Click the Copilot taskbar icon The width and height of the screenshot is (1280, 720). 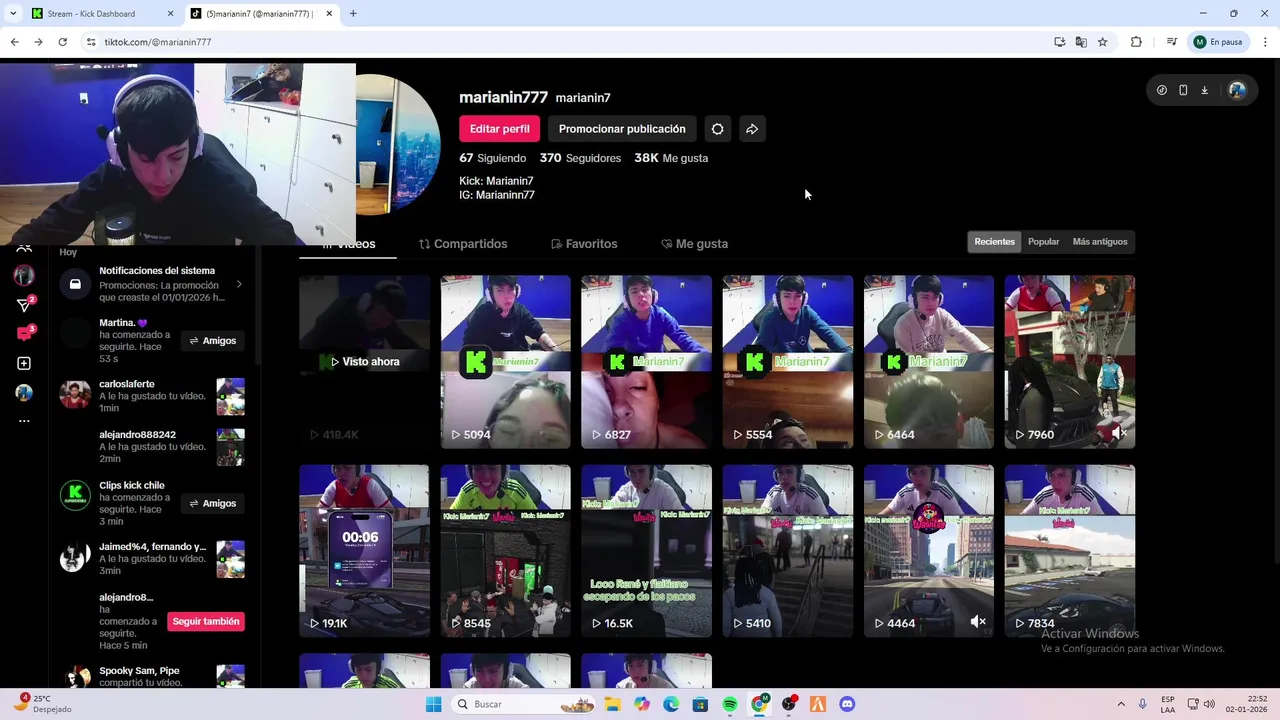point(642,704)
